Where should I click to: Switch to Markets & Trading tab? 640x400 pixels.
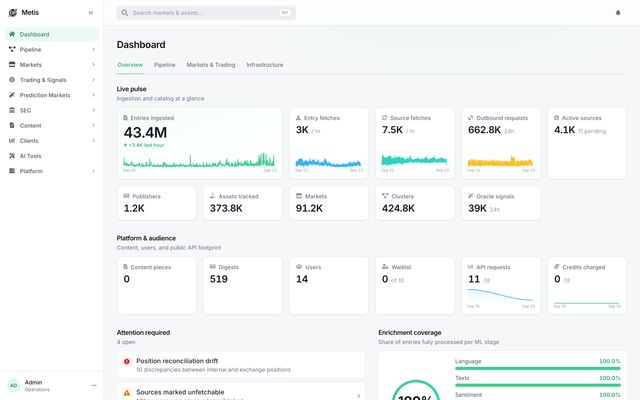(x=211, y=65)
